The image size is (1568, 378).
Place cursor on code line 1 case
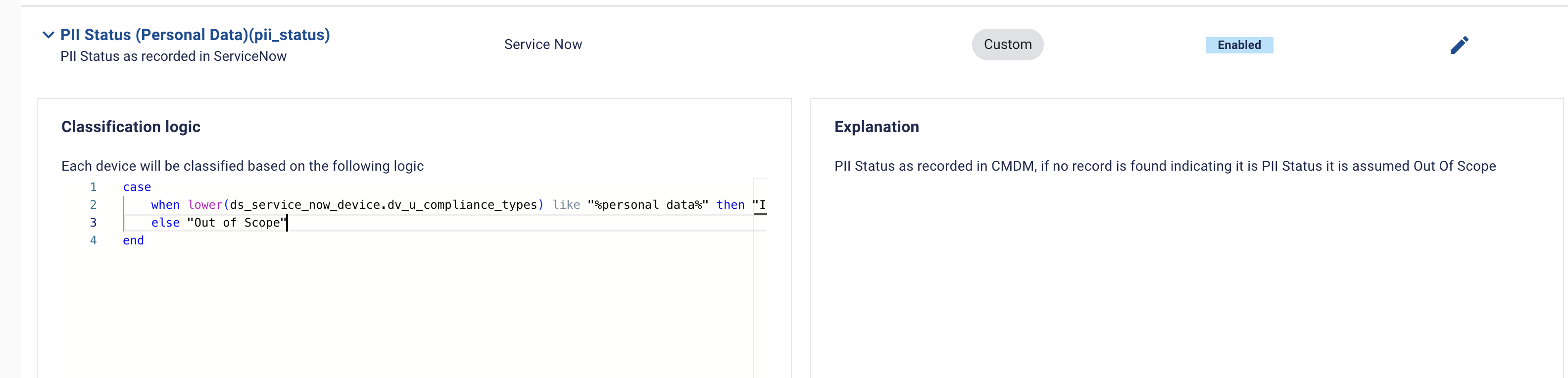[x=137, y=187]
